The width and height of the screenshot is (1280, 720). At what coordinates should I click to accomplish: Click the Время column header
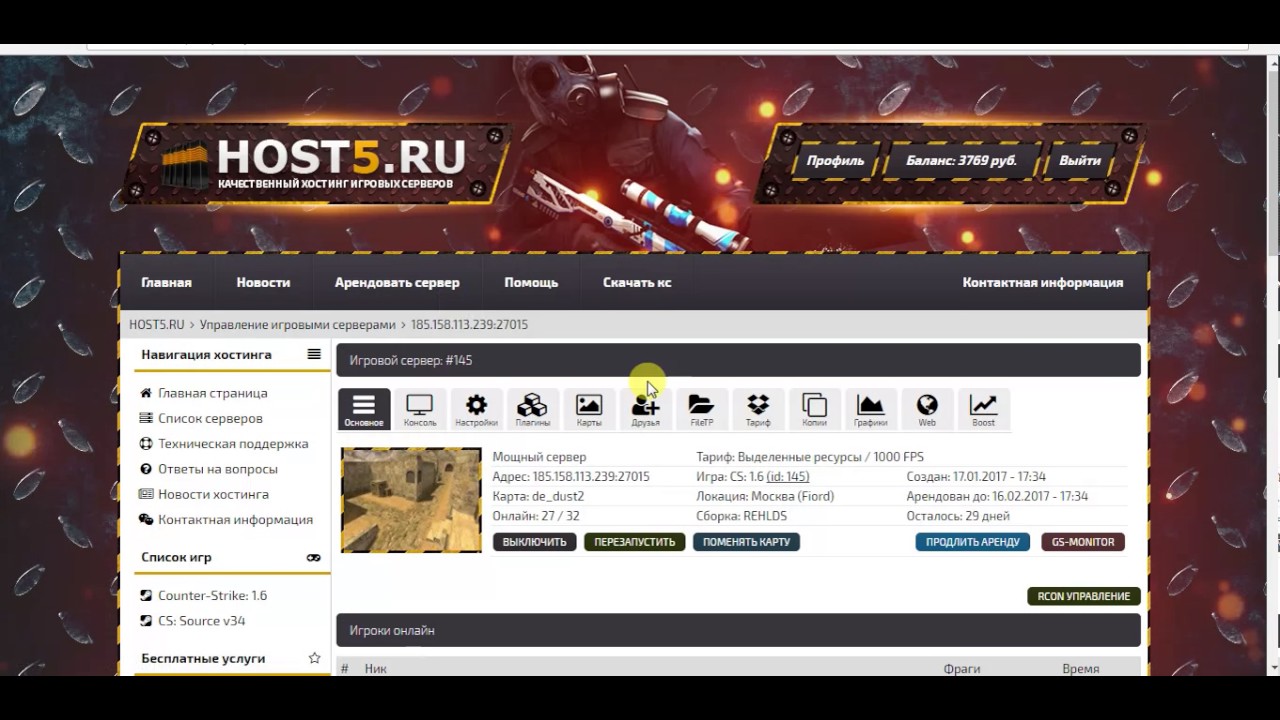[x=1081, y=669]
